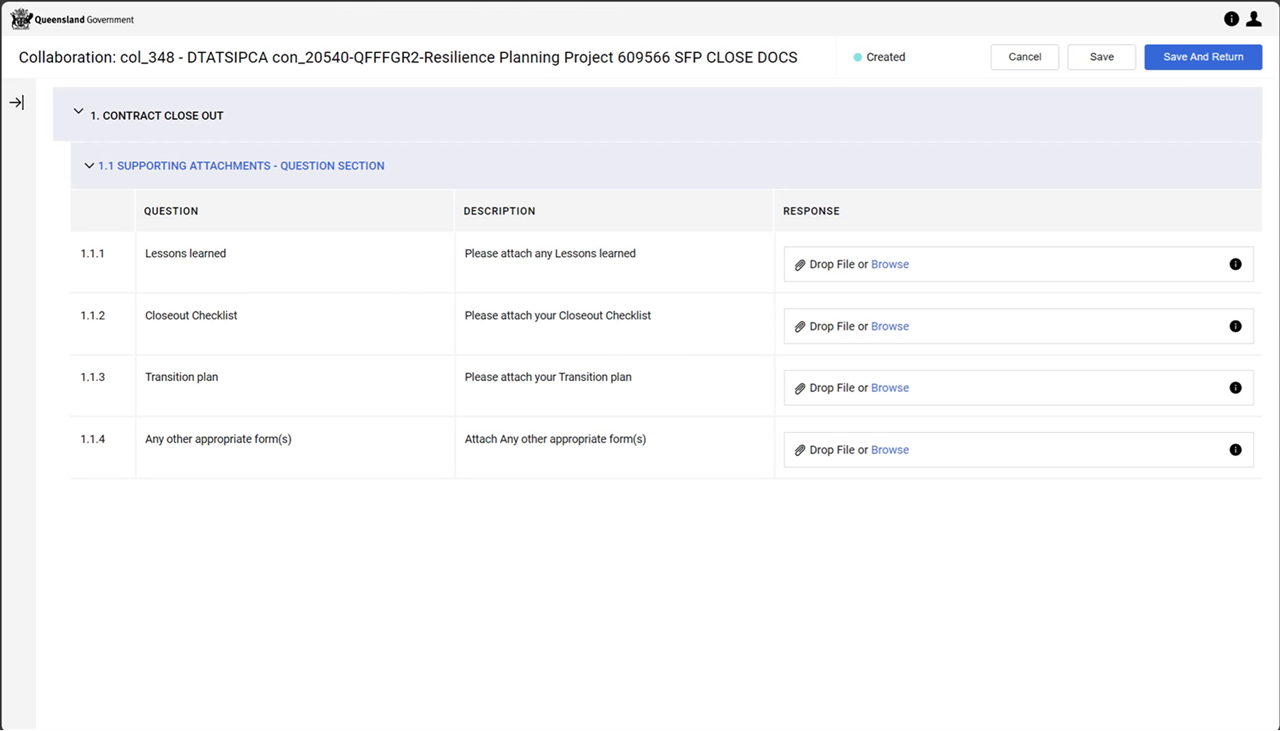Click the Queensland Government logo
1280x731 pixels.
[x=72, y=19]
